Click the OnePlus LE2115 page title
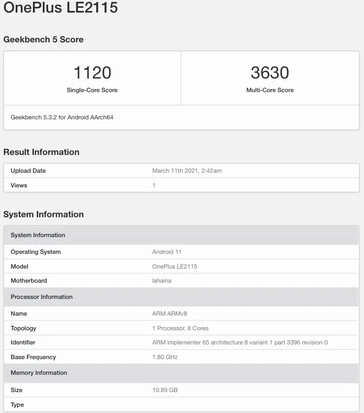 click(61, 7)
